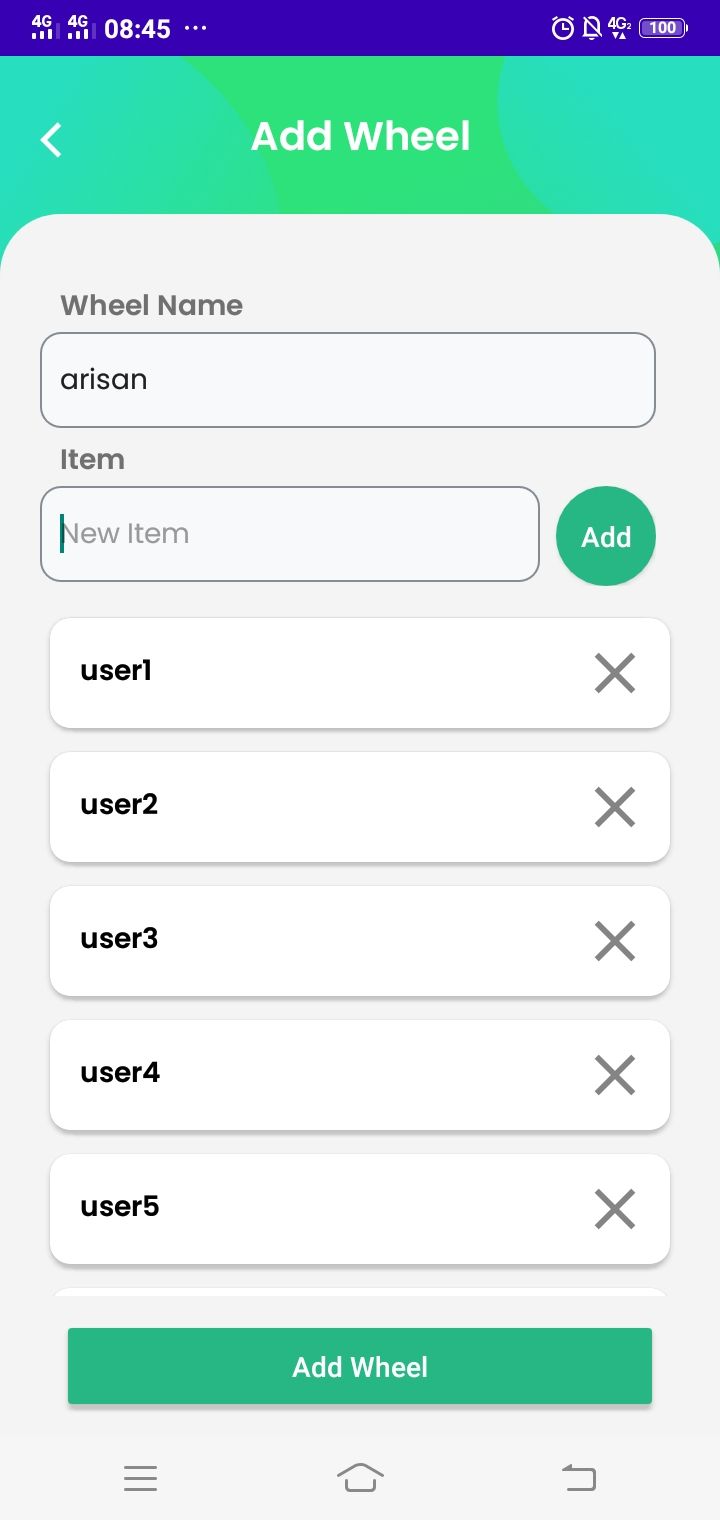This screenshot has height=1520, width=720.
Task: Tap the user4 item row
Action: 300,1075
